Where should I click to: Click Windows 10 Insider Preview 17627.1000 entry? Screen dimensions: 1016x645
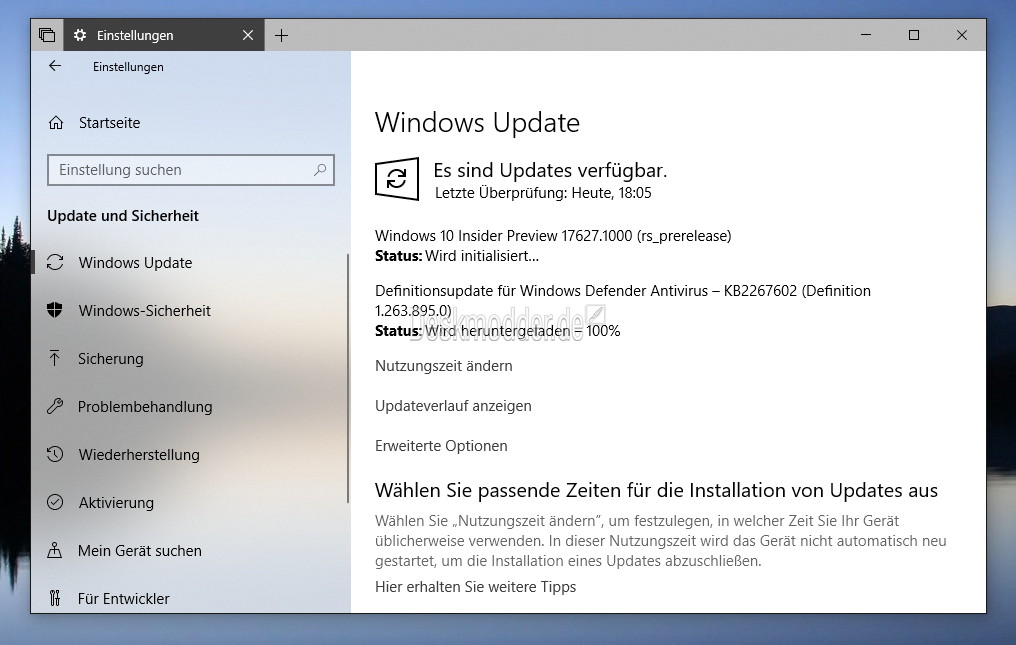[553, 235]
